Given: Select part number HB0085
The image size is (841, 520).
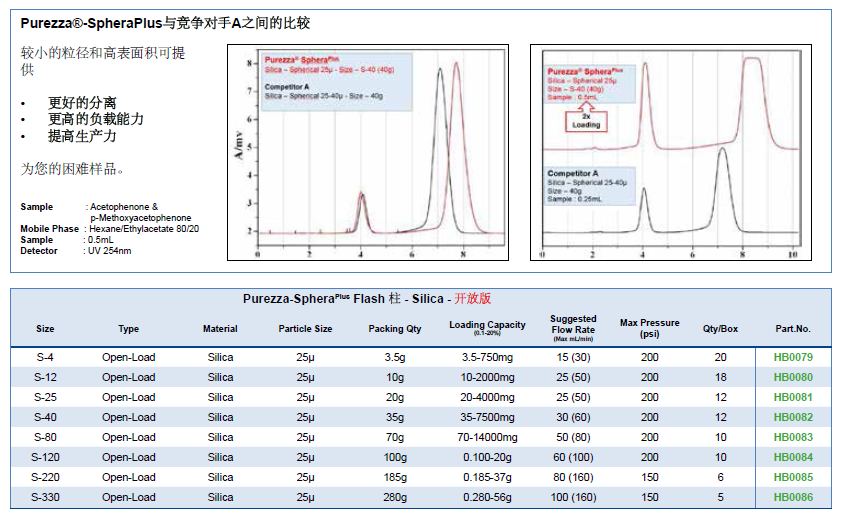Looking at the screenshot, I should [793, 477].
